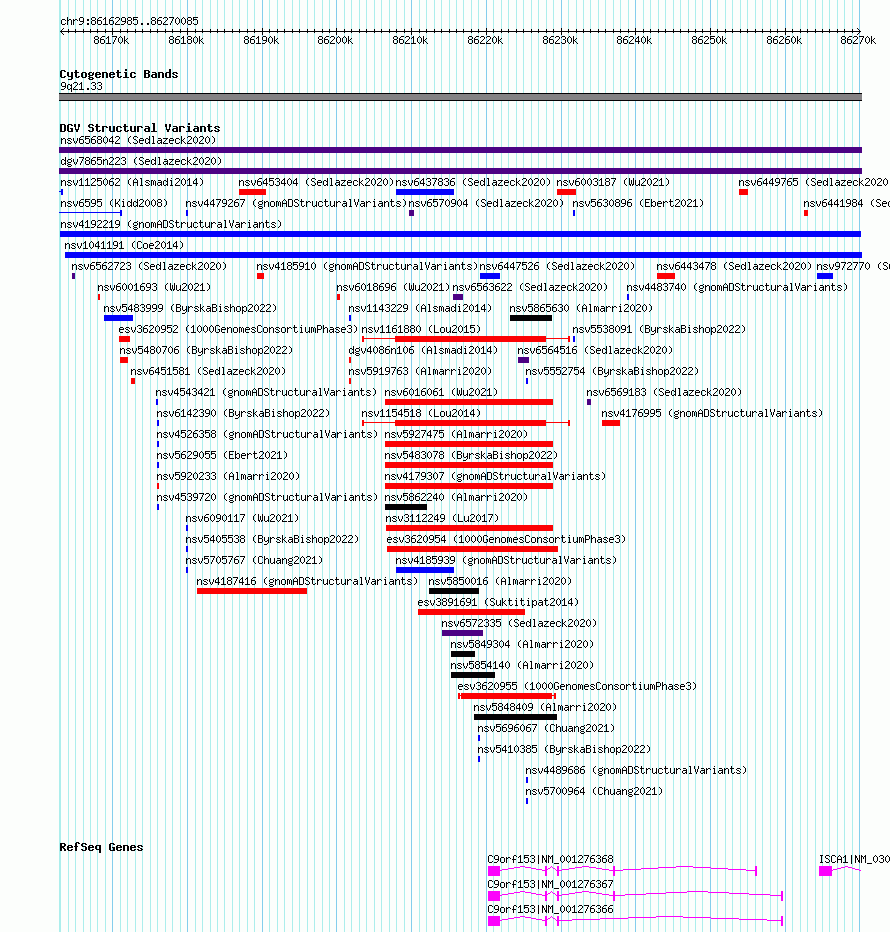The height and width of the screenshot is (932, 890).
Task: Open nsv5483078 (ByrskaBishop2022) label
Action: [x=471, y=455]
